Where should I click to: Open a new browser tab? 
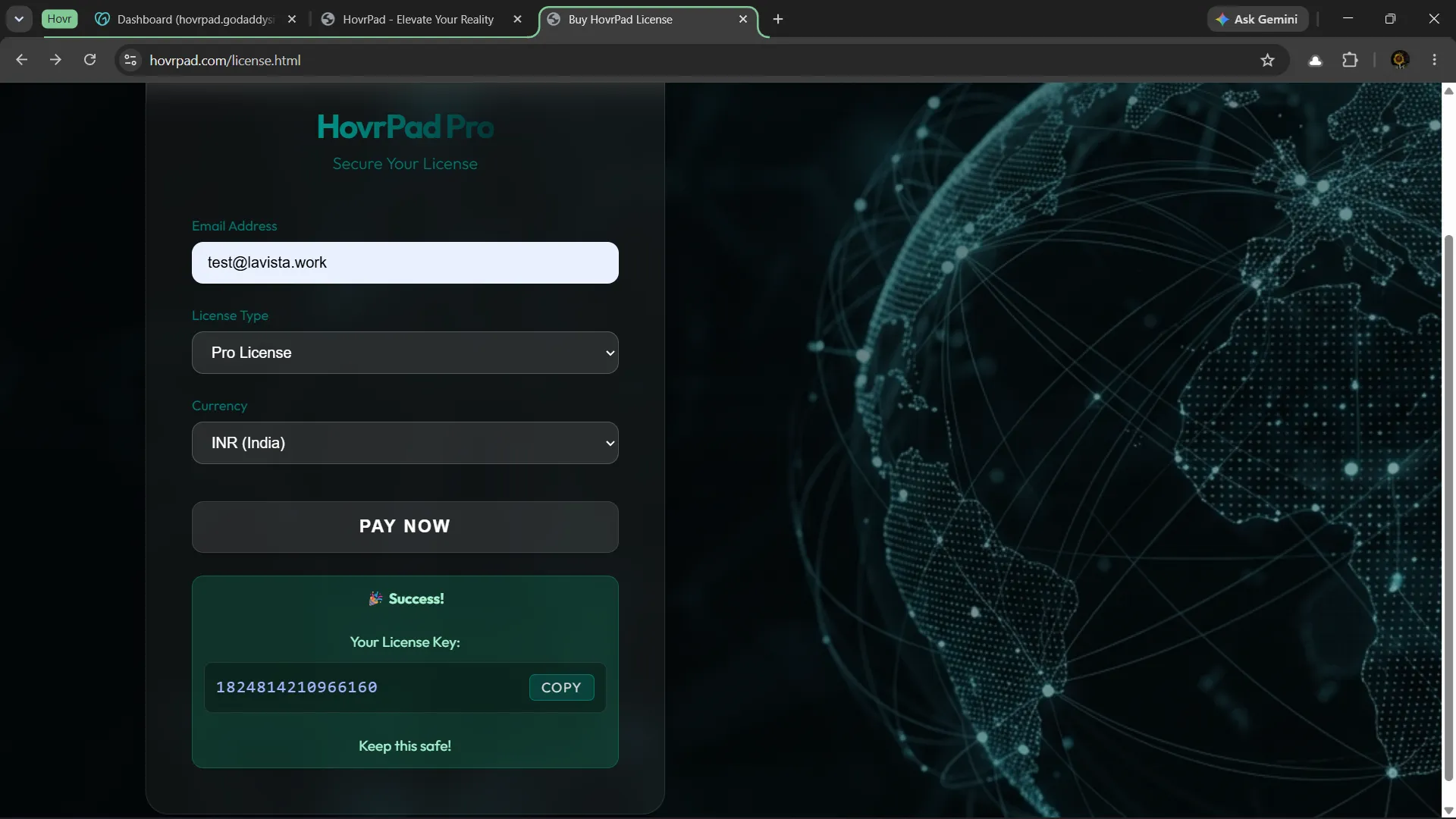pyautogui.click(x=778, y=19)
